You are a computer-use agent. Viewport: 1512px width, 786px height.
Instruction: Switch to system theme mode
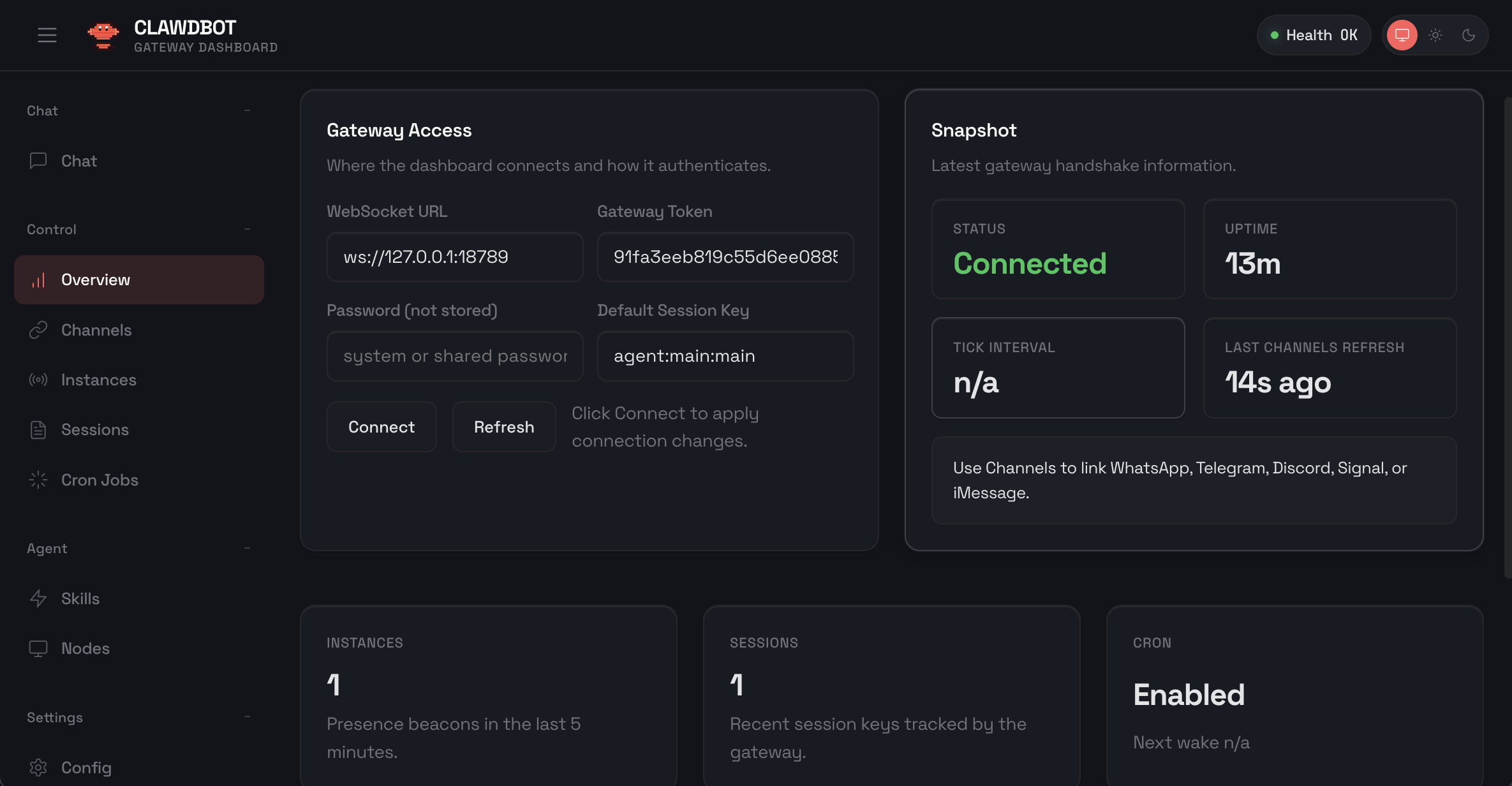coord(1402,35)
